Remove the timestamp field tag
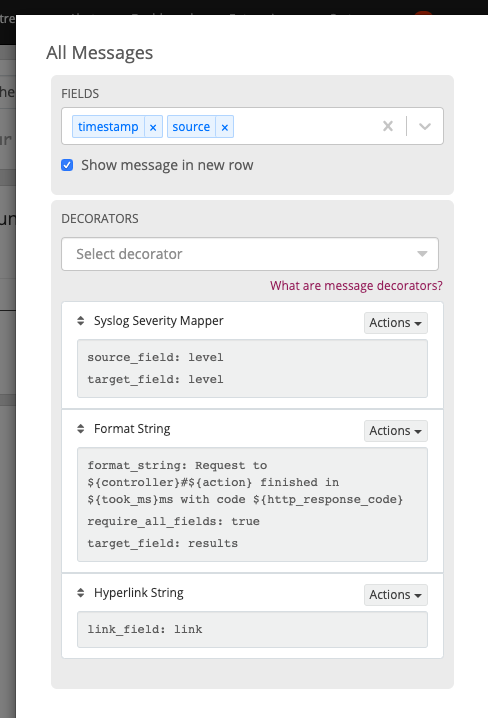This screenshot has width=488, height=718. [x=153, y=127]
